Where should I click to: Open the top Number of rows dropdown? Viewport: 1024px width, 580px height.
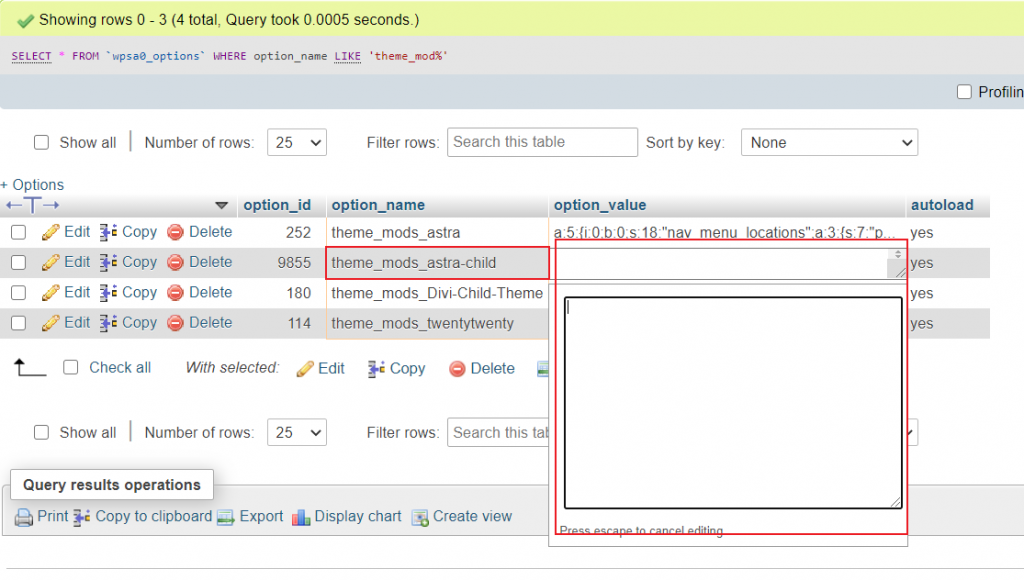tap(296, 142)
